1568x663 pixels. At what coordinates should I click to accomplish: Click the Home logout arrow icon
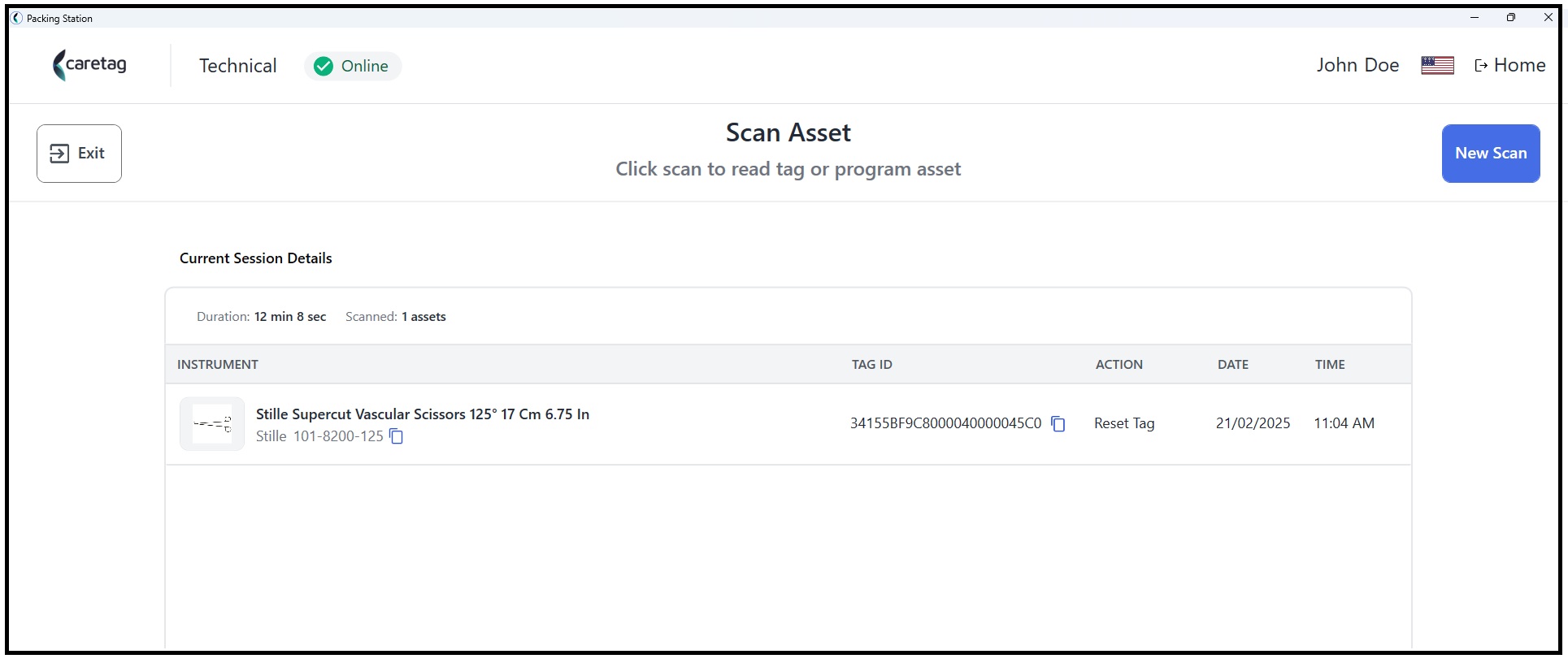click(1481, 66)
